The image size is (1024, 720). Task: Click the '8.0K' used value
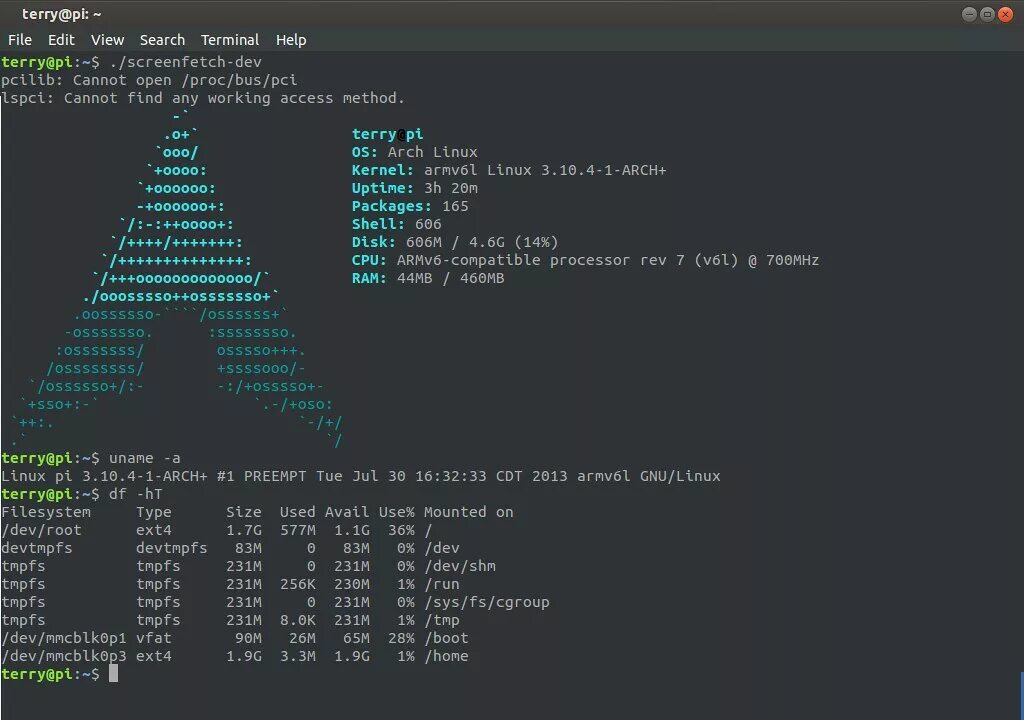click(x=298, y=620)
